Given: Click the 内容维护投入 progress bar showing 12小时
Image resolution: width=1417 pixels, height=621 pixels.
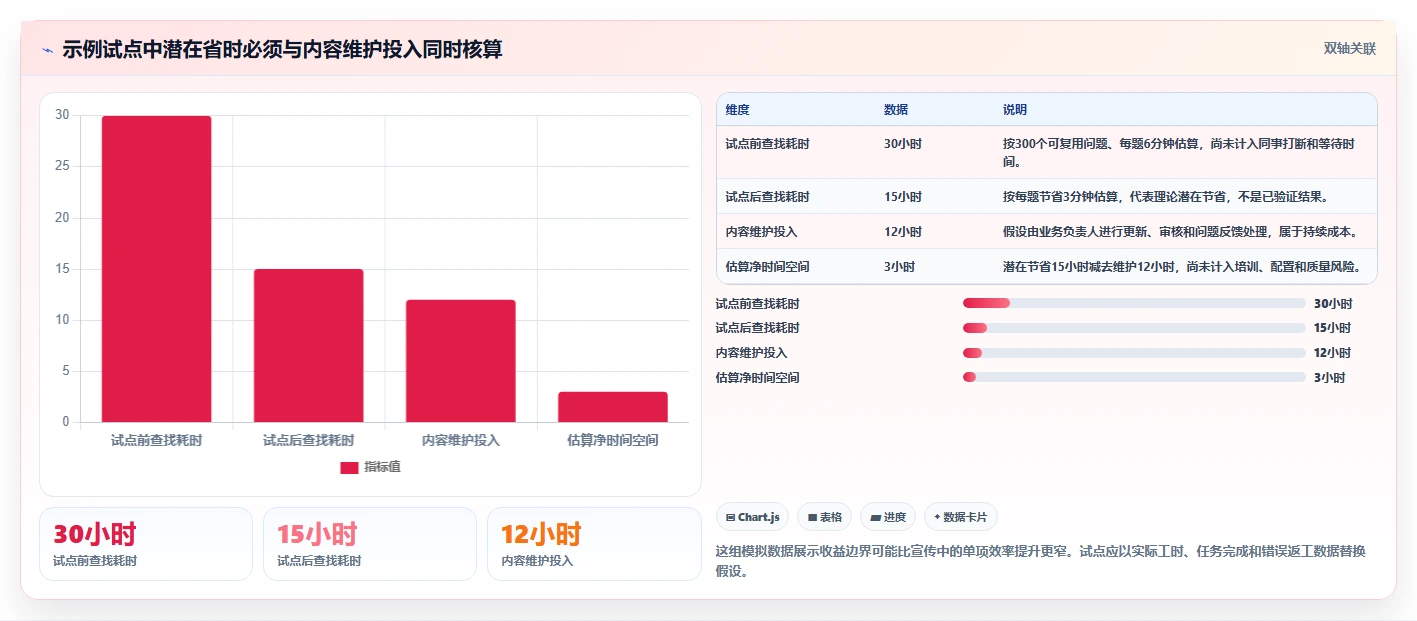Looking at the screenshot, I should coord(1134,353).
